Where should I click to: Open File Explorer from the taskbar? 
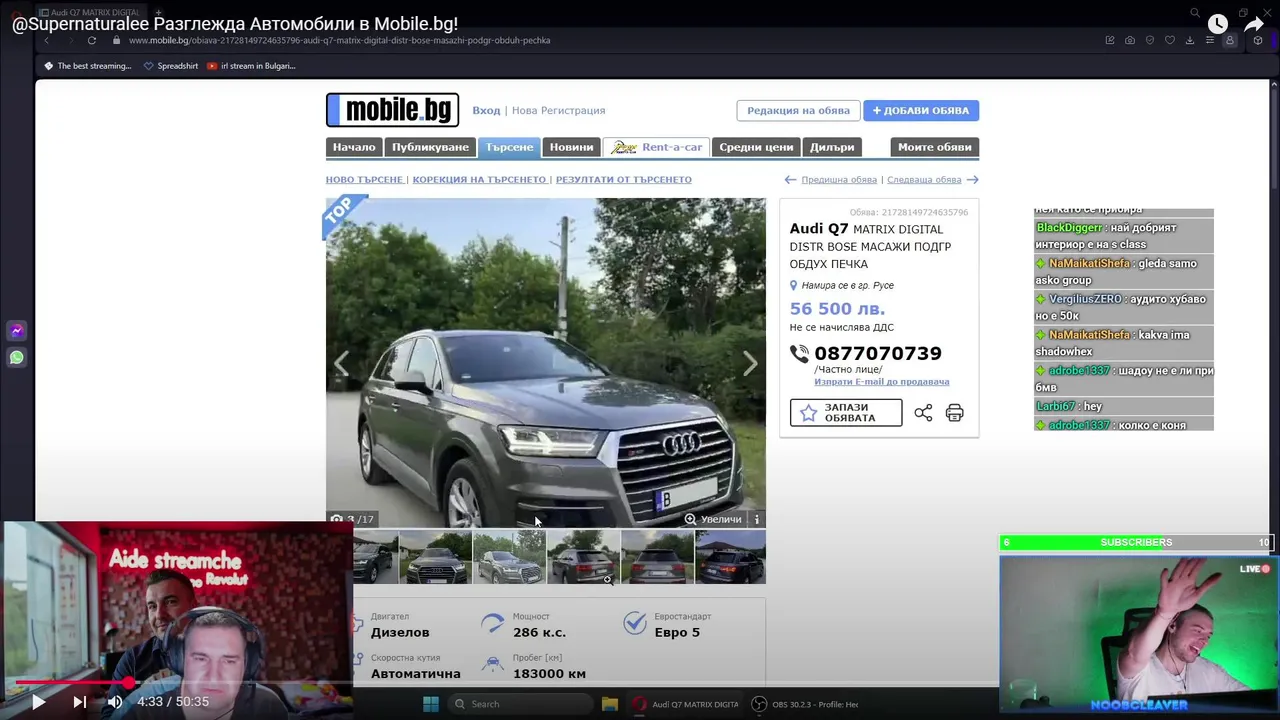click(x=609, y=704)
